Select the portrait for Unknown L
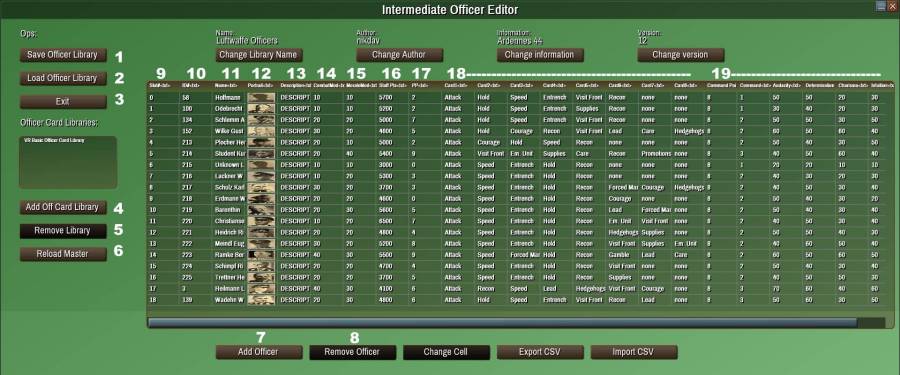900x375 pixels. (x=261, y=165)
